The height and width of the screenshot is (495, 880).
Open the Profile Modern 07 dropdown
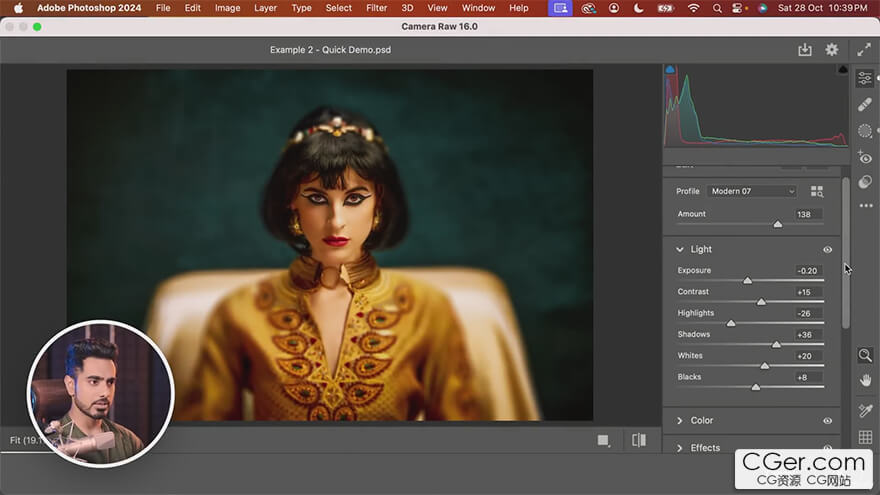click(x=751, y=191)
